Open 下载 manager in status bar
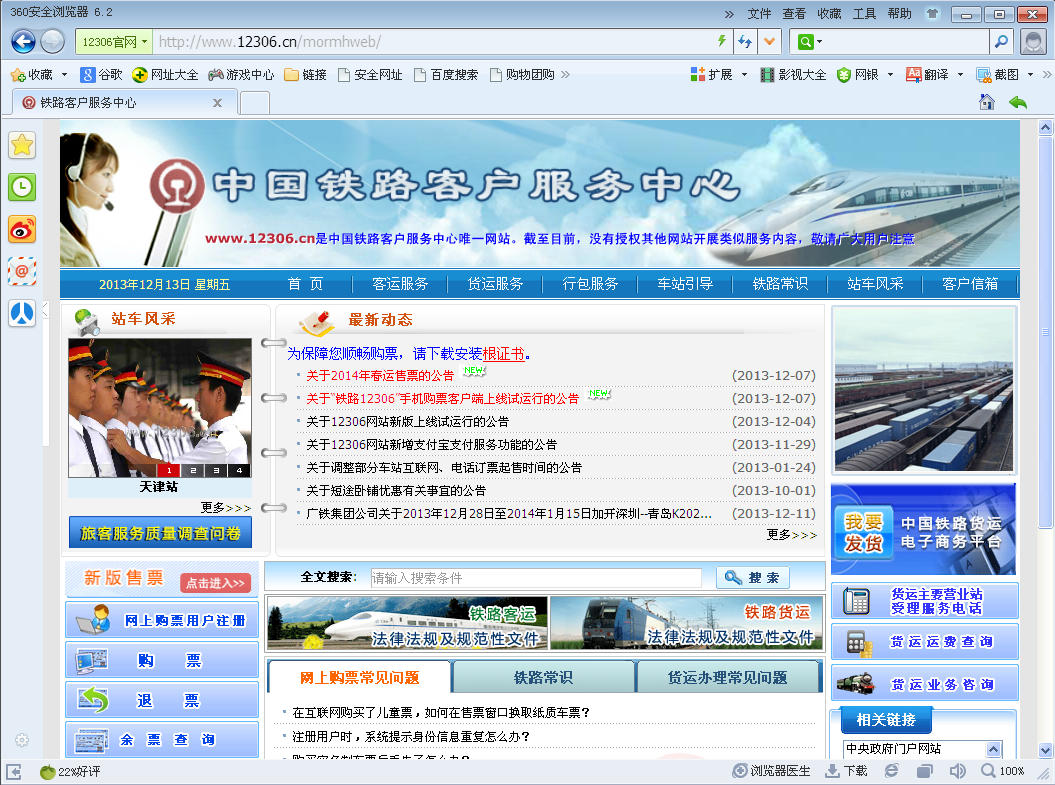The height and width of the screenshot is (785, 1055). pyautogui.click(x=846, y=771)
